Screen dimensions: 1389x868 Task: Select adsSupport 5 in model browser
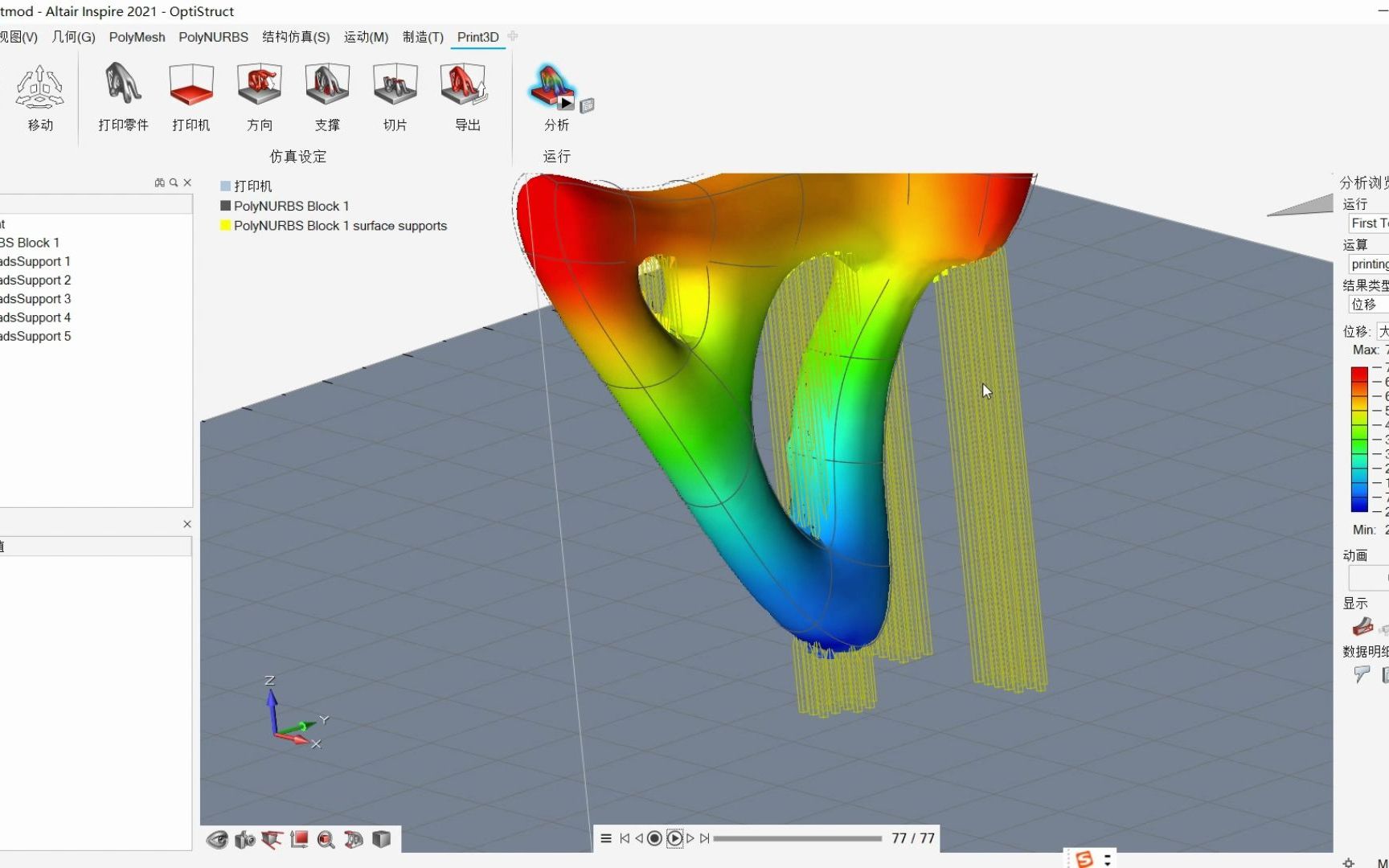(35, 336)
